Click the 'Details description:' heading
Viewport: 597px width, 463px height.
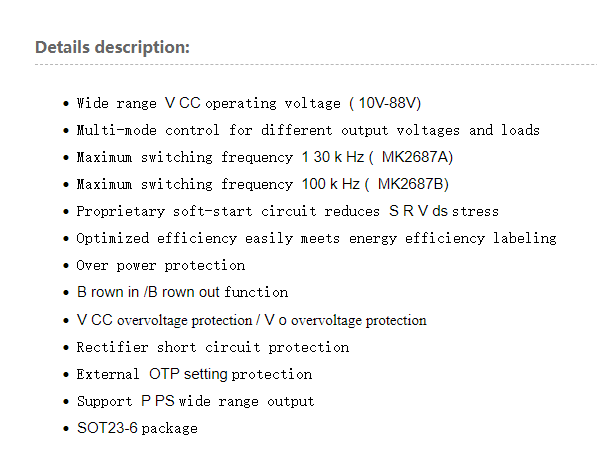(x=112, y=48)
